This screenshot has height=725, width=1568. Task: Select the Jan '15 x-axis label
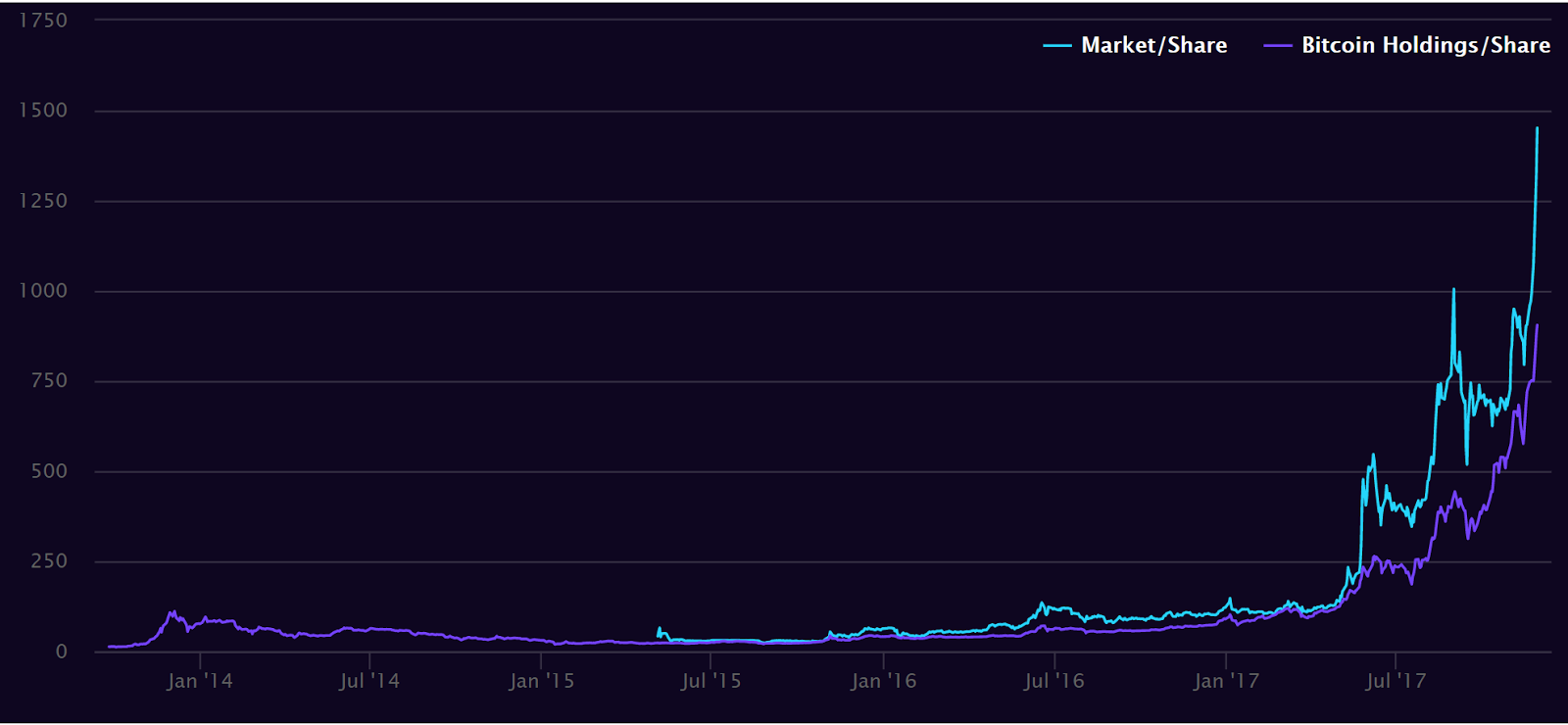541,681
